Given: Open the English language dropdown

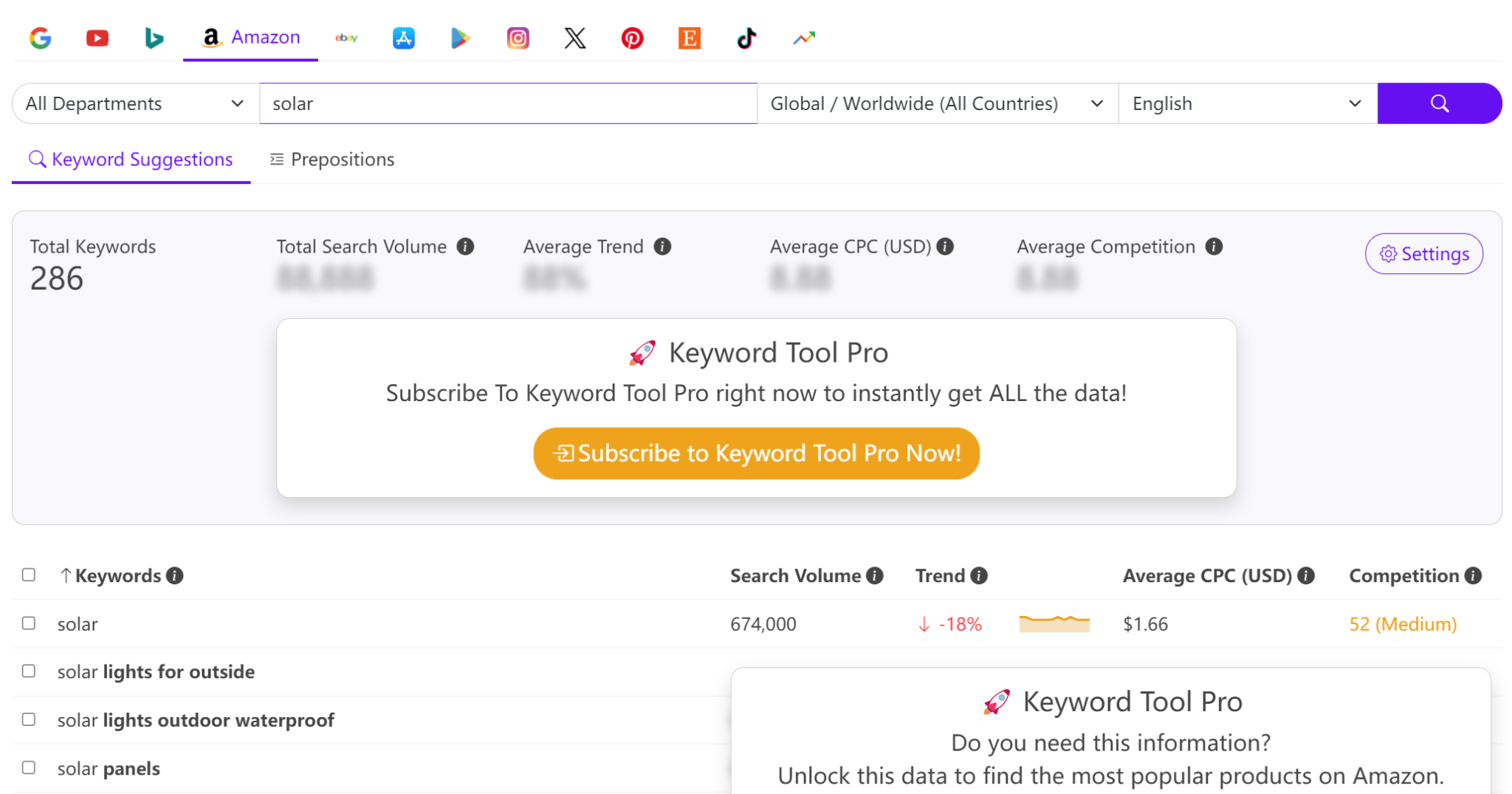Looking at the screenshot, I should (1248, 103).
